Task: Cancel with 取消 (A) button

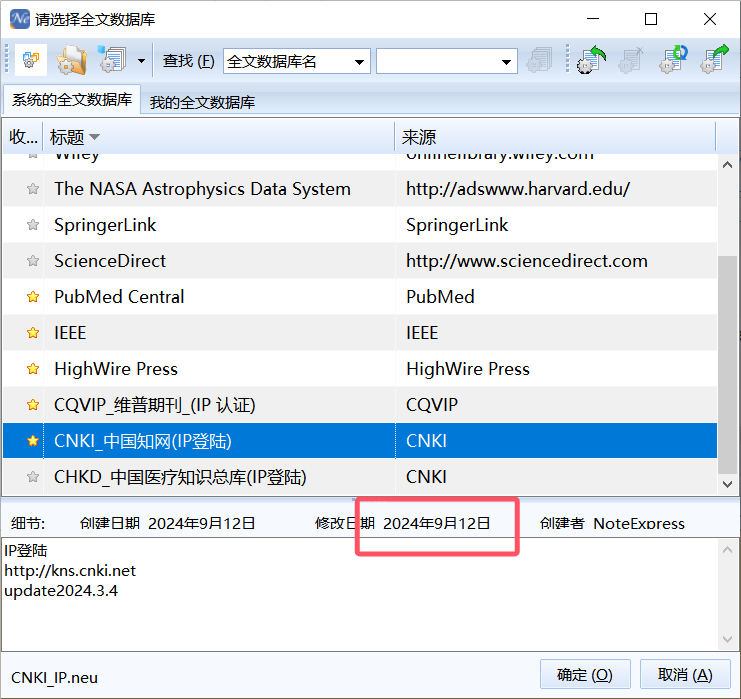Action: click(x=685, y=674)
